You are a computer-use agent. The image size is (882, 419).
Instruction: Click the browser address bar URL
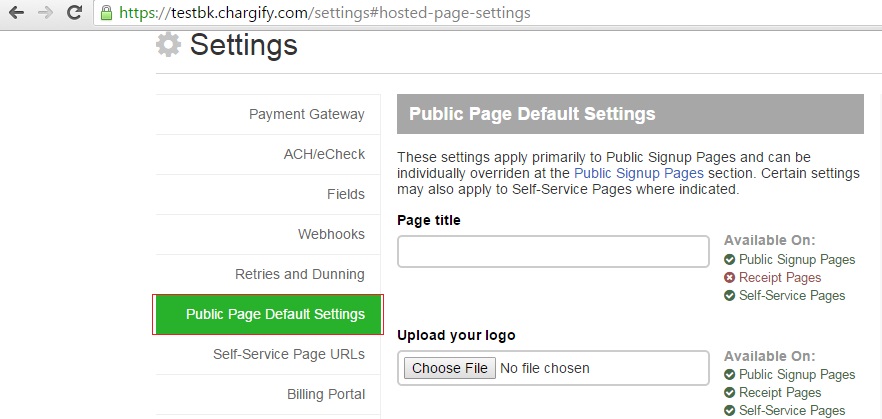coord(325,12)
